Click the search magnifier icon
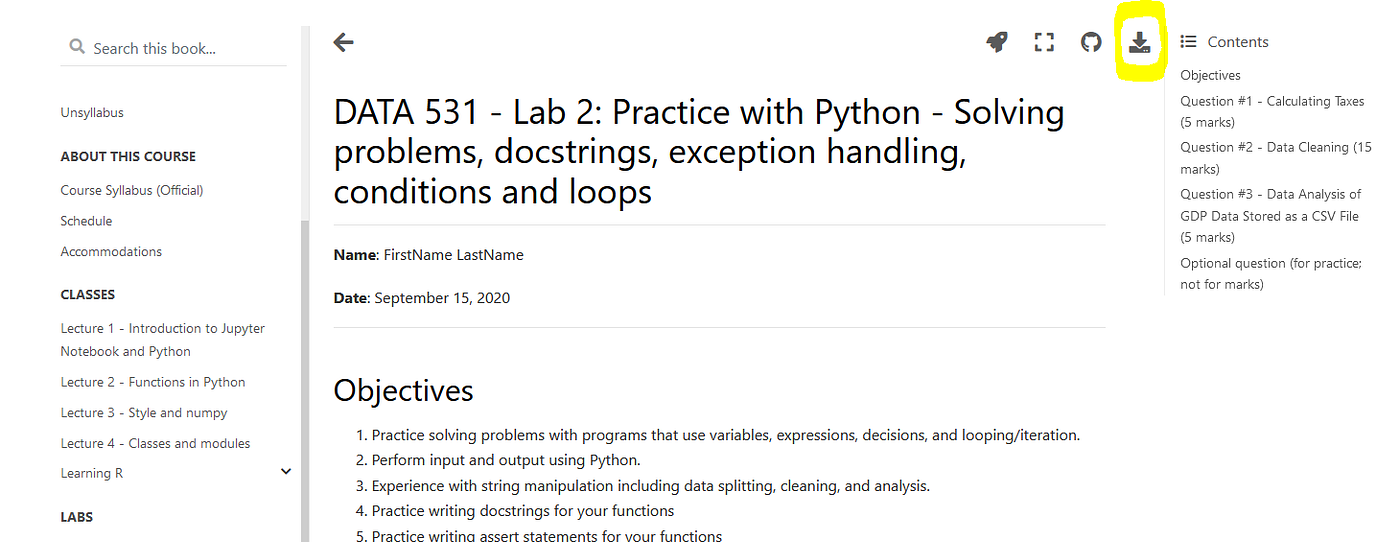This screenshot has height=542, width=1400. coord(77,47)
